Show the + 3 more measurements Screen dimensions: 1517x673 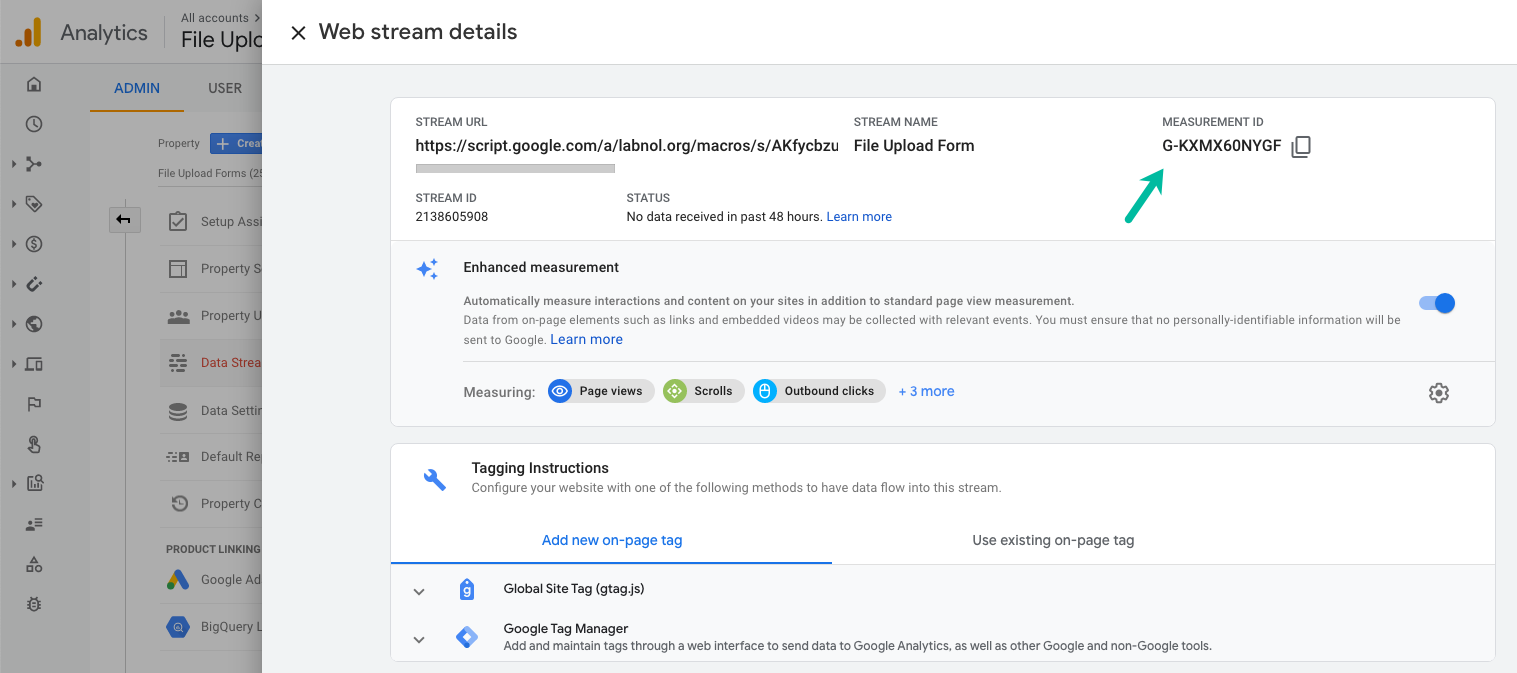[926, 392]
